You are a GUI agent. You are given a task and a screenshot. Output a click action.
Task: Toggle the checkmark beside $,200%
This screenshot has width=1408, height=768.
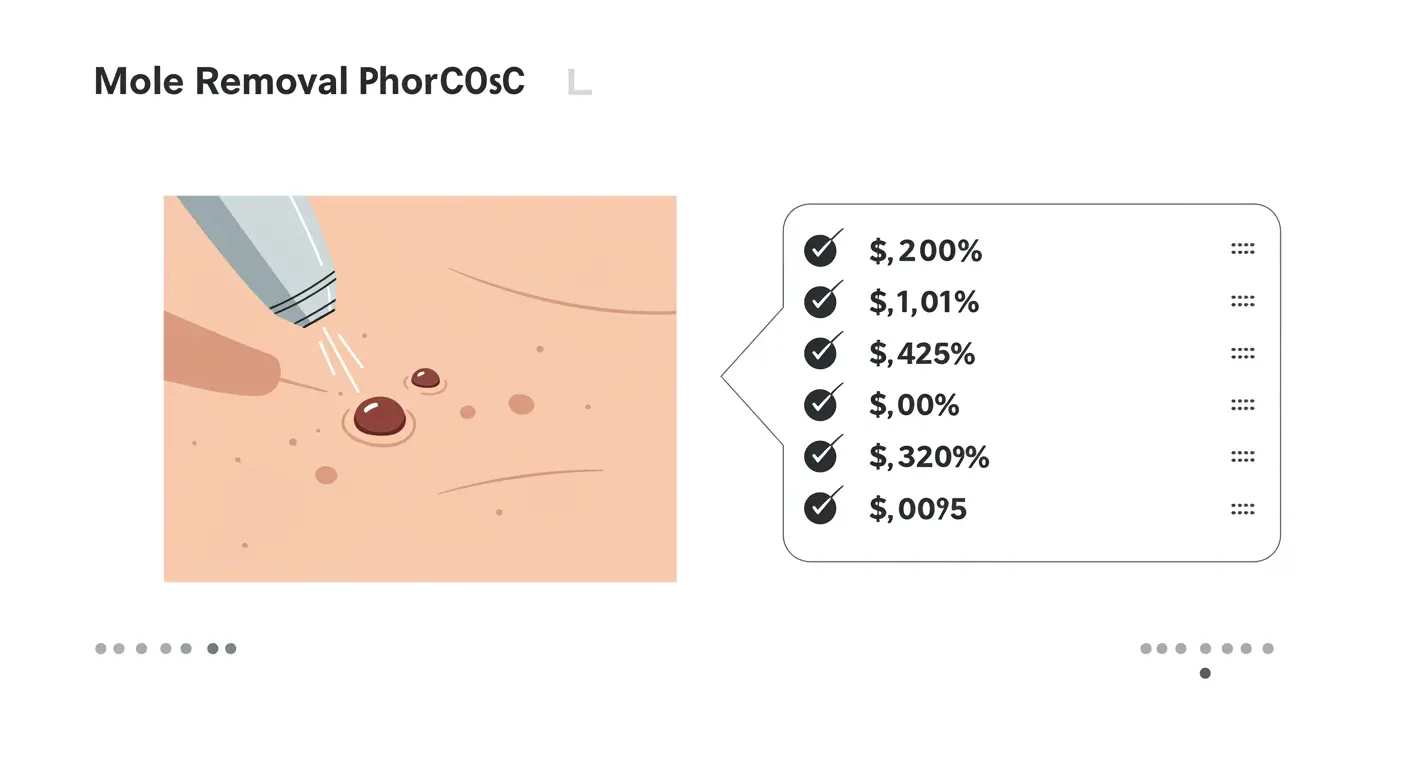point(821,249)
